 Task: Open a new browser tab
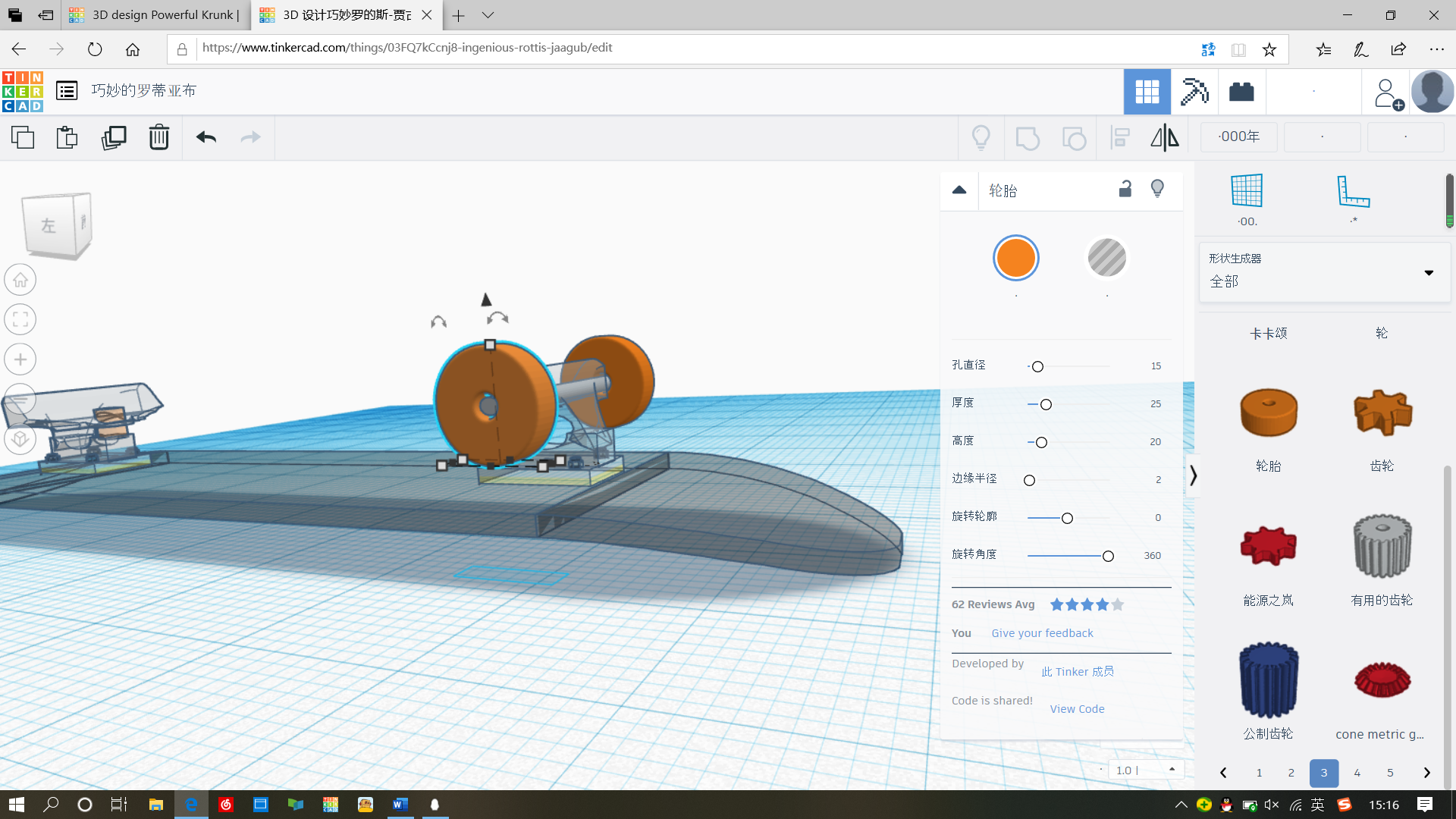point(459,15)
